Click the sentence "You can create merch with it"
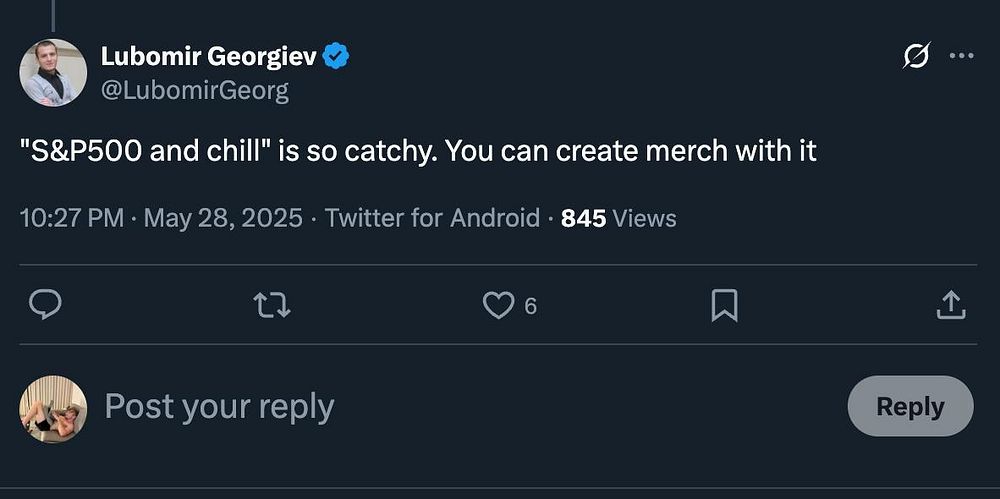Image resolution: width=1000 pixels, height=499 pixels. pos(631,152)
